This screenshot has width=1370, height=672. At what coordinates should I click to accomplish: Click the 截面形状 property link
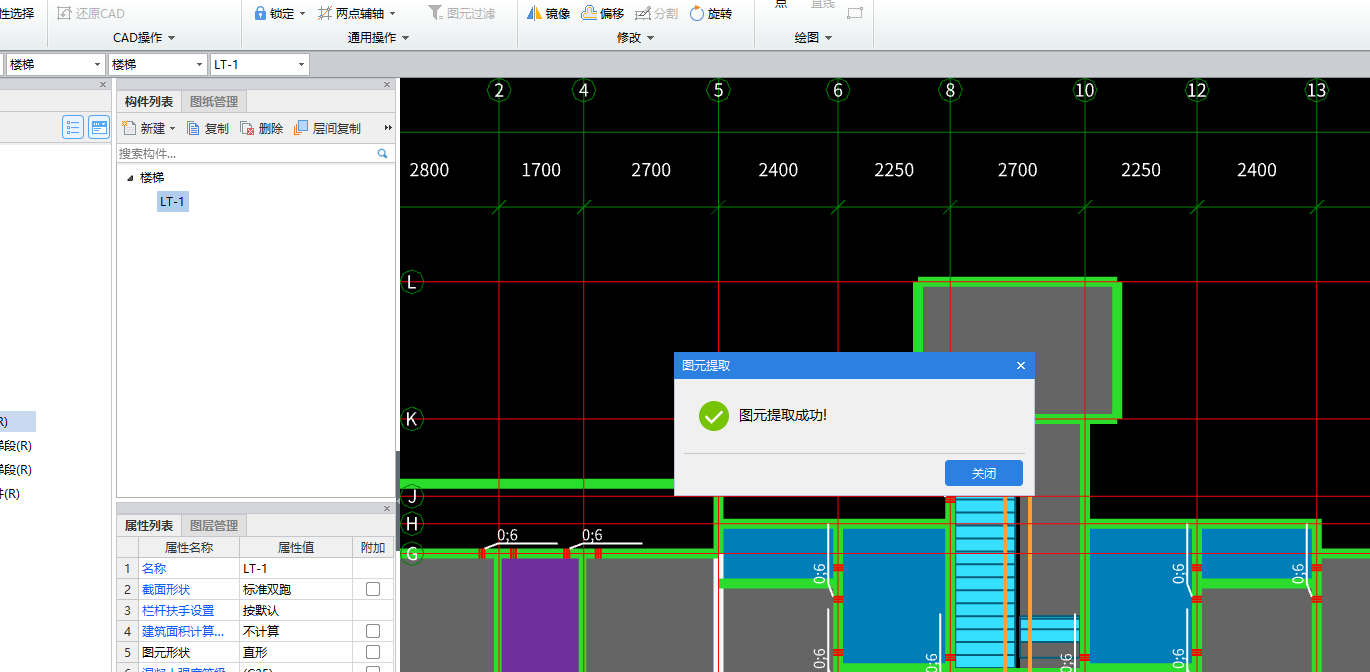tap(166, 590)
